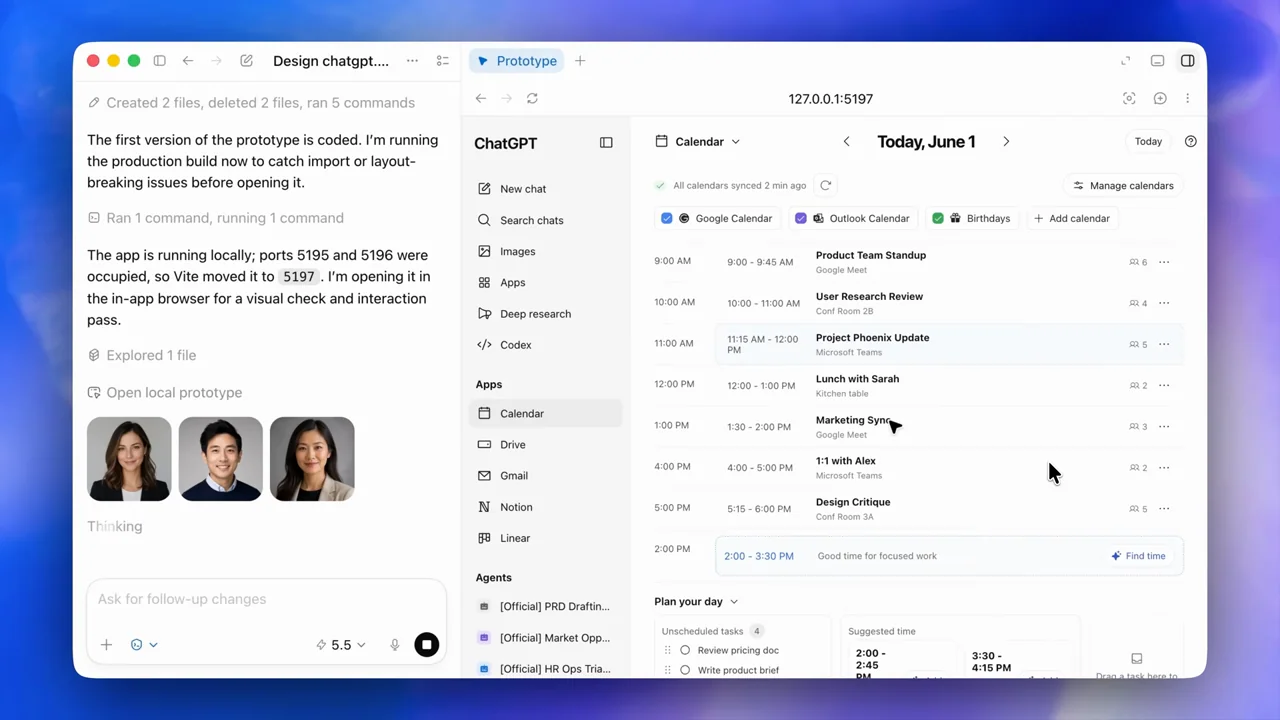The image size is (1280, 720).
Task: Open Deep research in the sidebar
Action: coord(545,314)
